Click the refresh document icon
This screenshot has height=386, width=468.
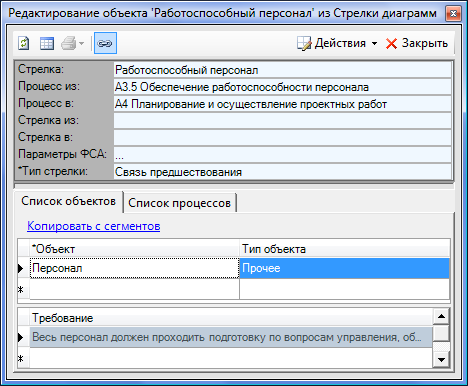[24, 43]
